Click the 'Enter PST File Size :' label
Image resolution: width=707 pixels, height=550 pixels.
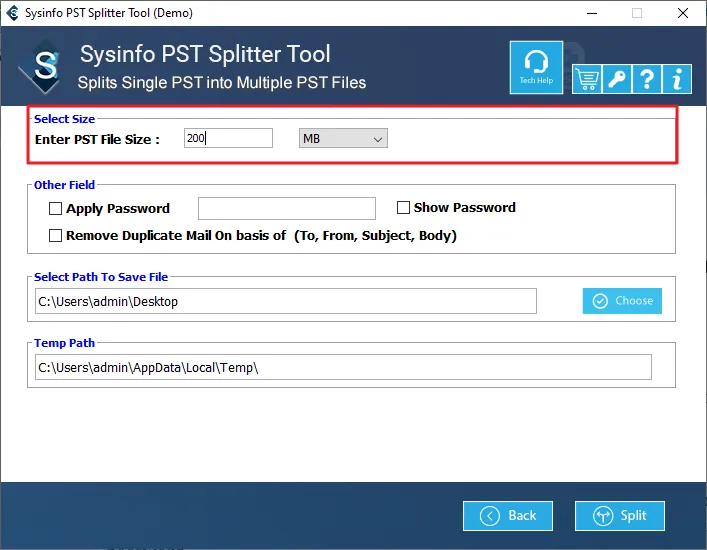pos(97,140)
